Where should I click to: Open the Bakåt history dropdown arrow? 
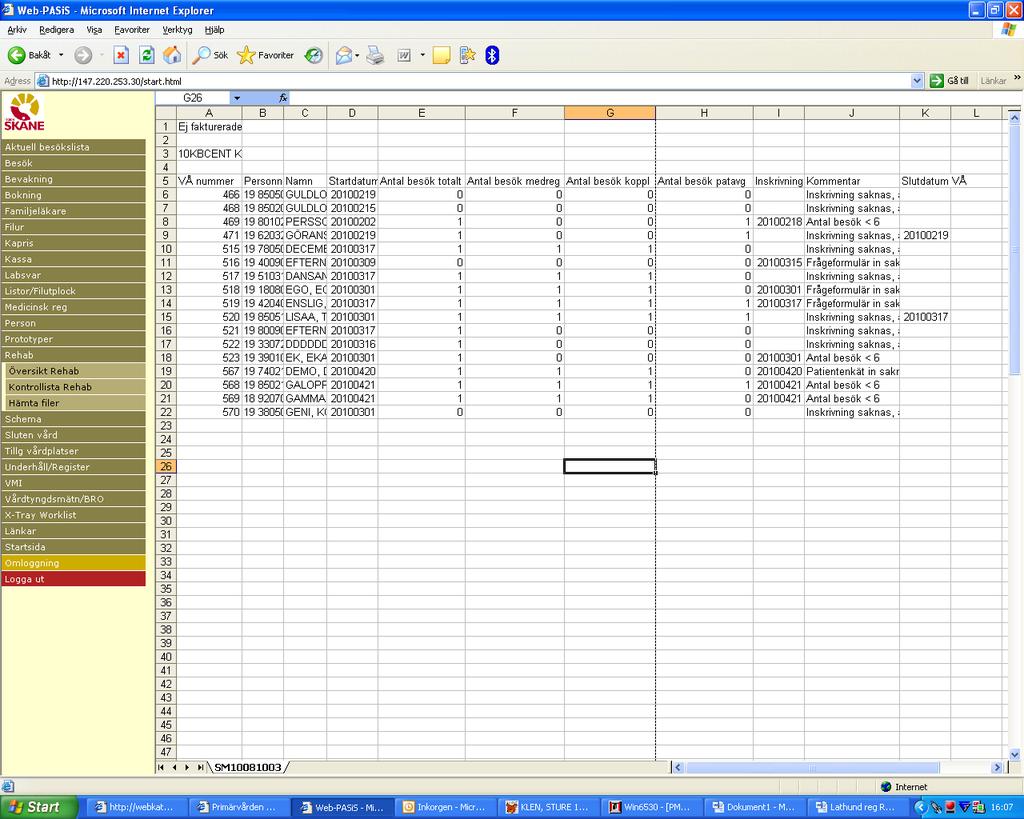[61, 56]
